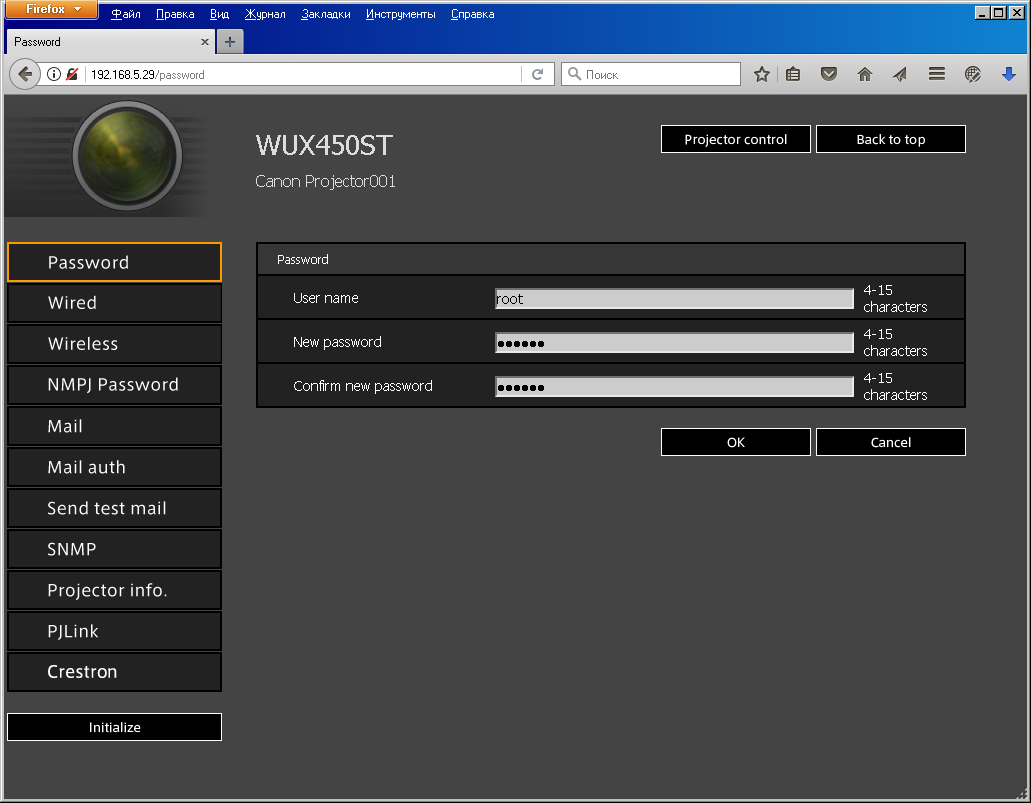Image resolution: width=1031 pixels, height=803 pixels.
Task: Open the Журнал menu
Action: coord(265,14)
